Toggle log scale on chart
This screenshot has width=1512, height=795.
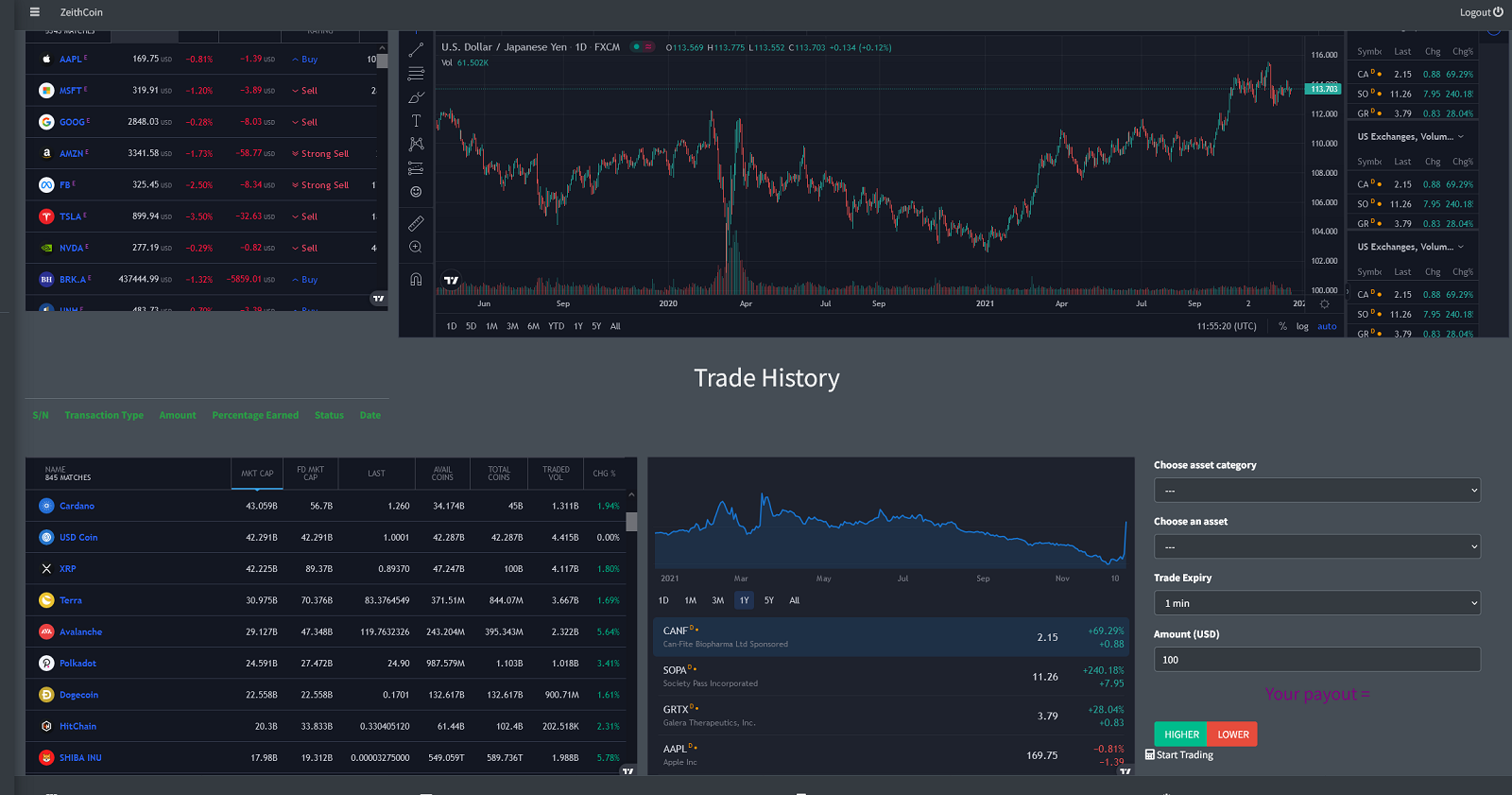[x=1302, y=326]
